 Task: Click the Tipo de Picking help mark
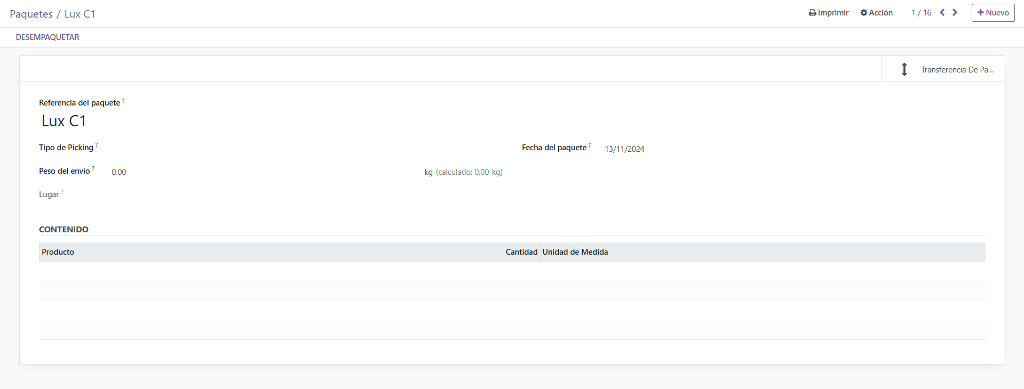click(x=97, y=145)
